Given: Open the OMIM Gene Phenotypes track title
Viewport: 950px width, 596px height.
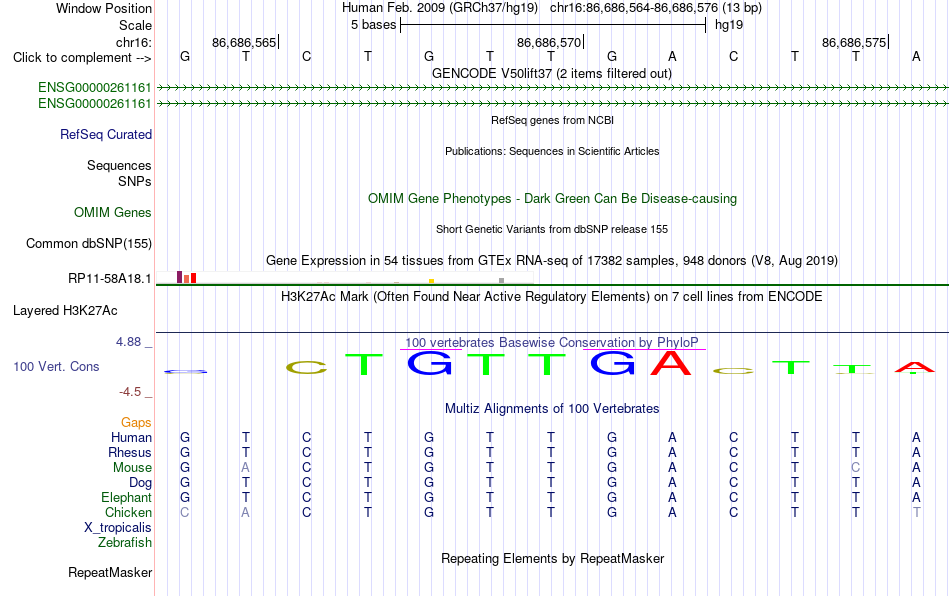Looking at the screenshot, I should pos(553,199).
